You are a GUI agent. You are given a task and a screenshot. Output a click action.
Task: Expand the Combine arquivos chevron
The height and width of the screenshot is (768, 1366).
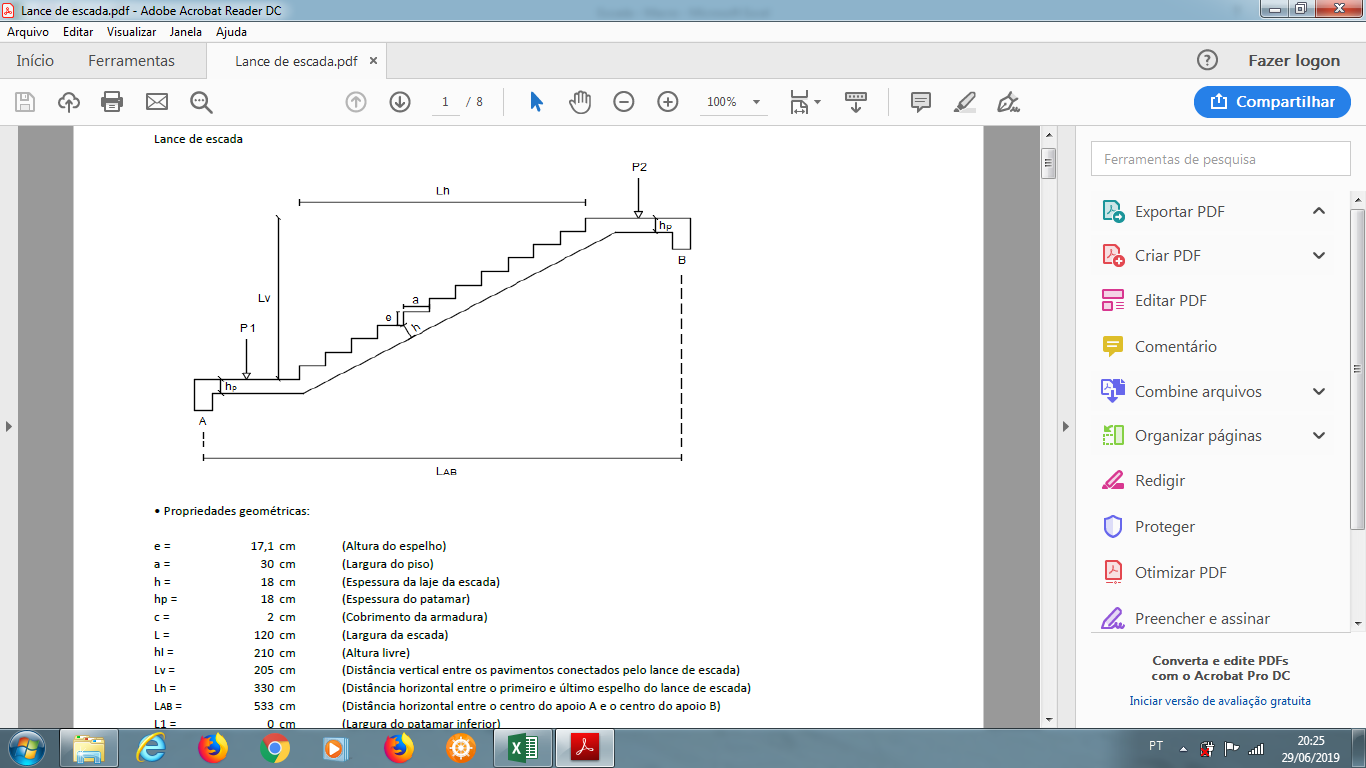(x=1319, y=392)
